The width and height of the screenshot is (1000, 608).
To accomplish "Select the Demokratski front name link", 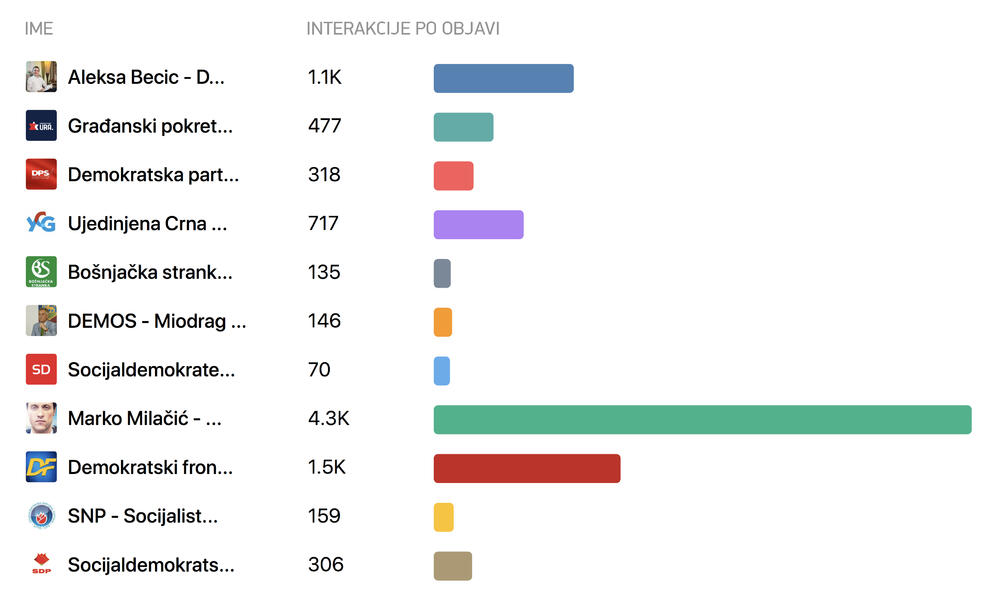I will point(150,467).
